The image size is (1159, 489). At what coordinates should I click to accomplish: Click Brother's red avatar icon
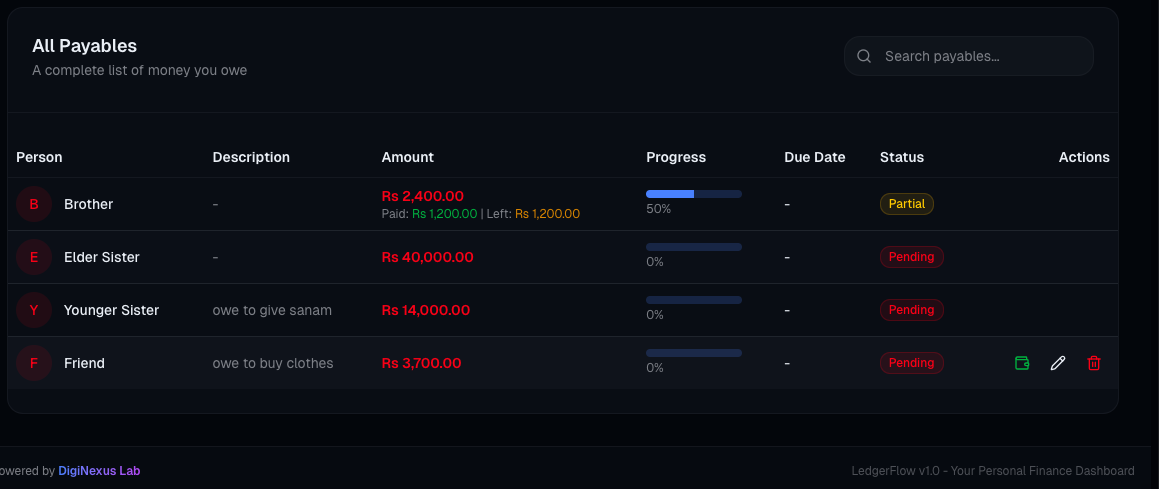pos(34,204)
